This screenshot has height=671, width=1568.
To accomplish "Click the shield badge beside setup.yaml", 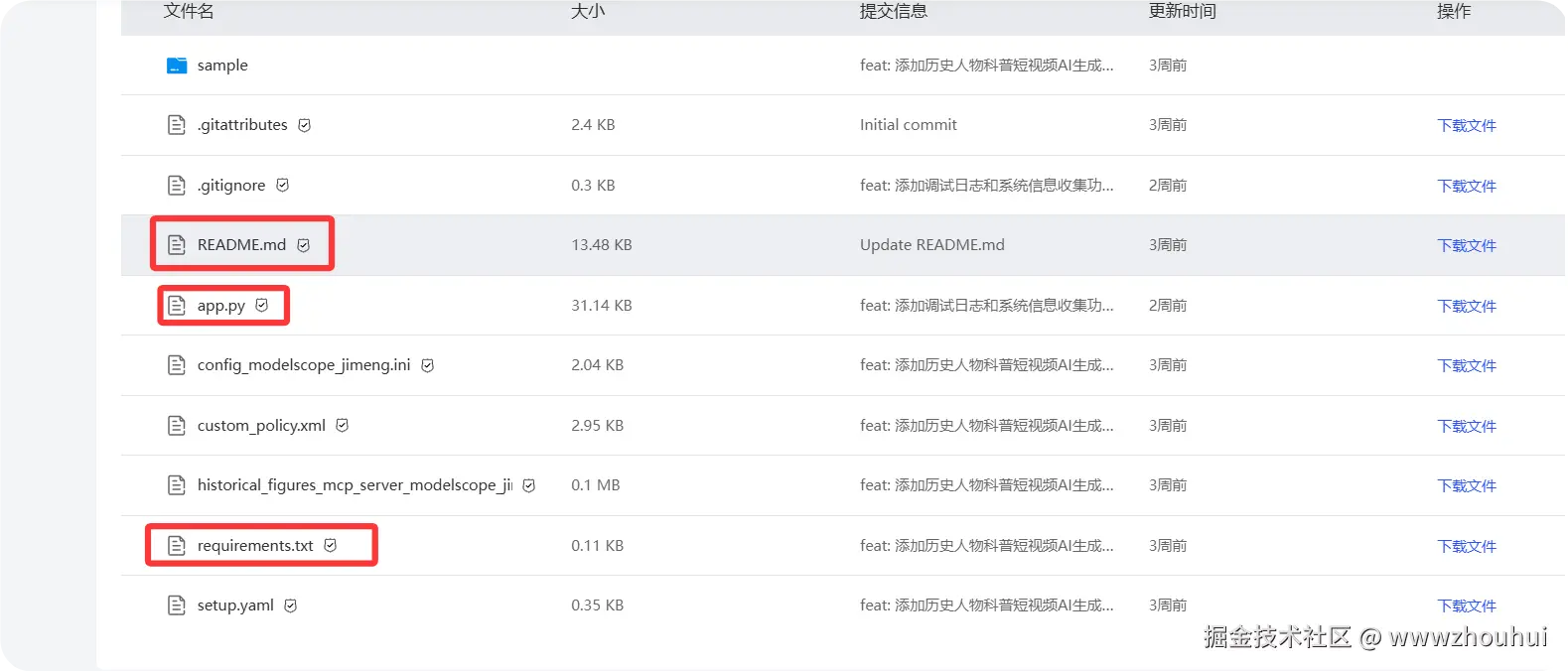I will pyautogui.click(x=291, y=605).
